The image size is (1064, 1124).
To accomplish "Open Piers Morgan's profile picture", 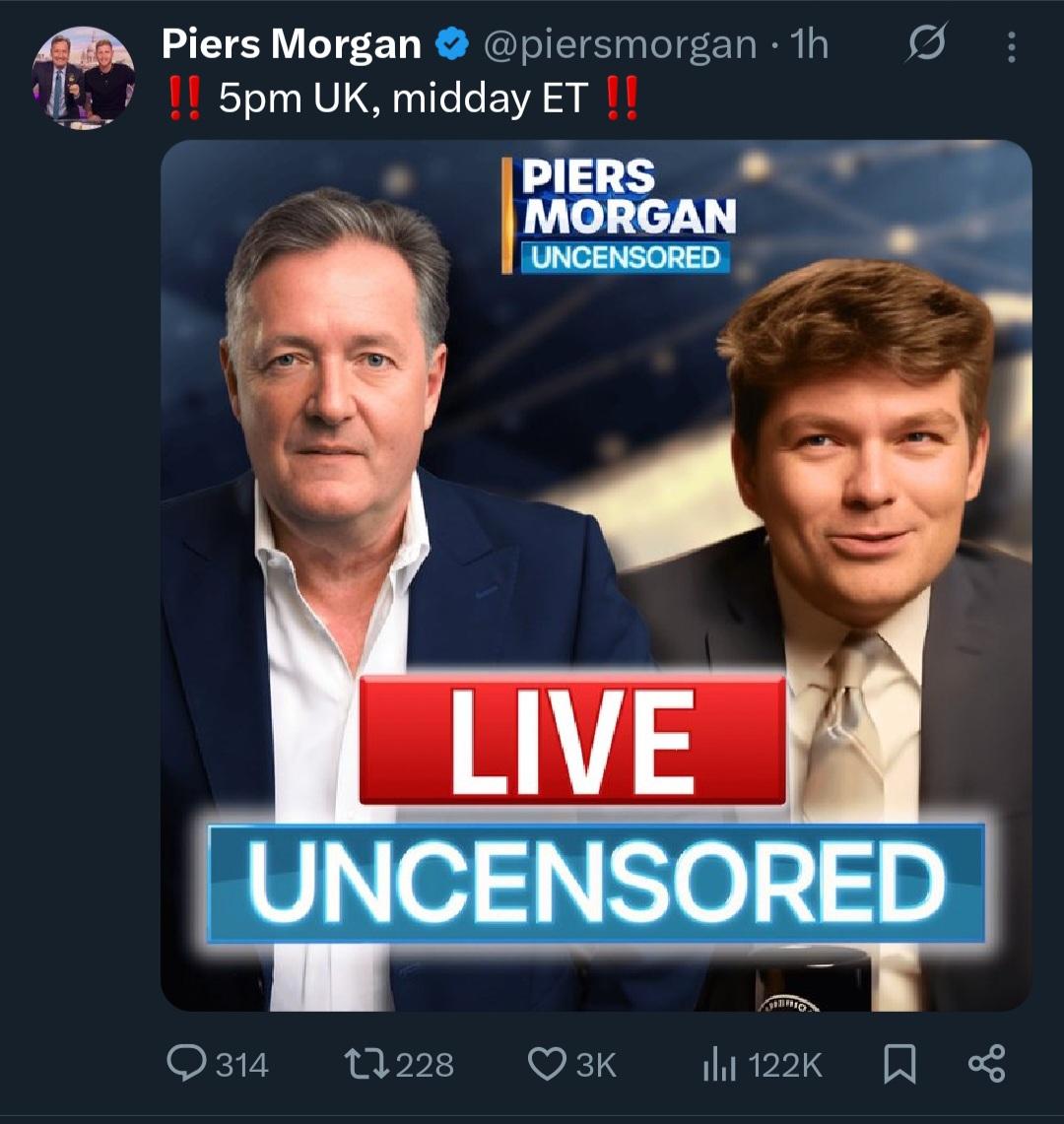I will click(x=83, y=77).
